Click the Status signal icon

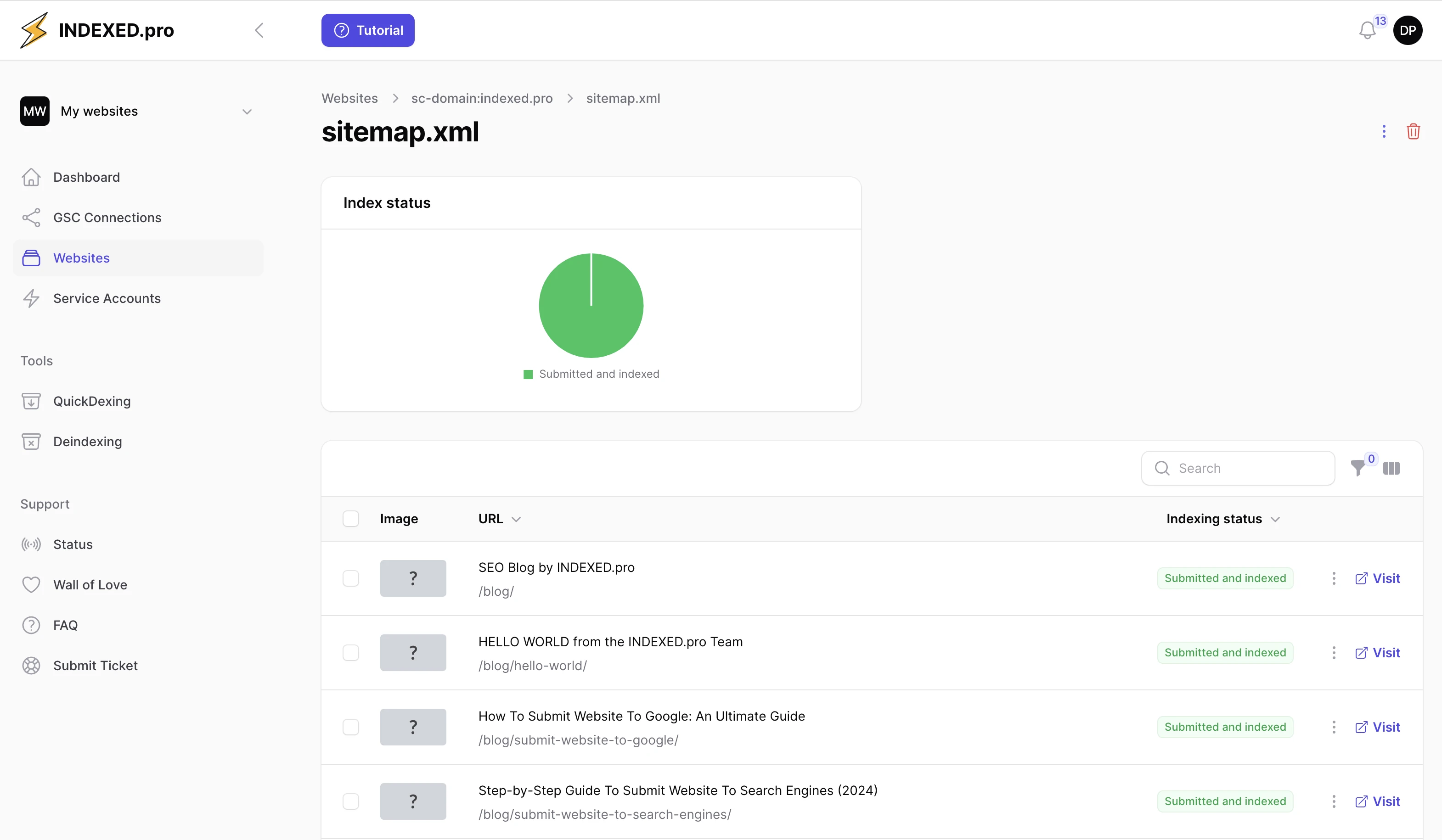(x=31, y=544)
